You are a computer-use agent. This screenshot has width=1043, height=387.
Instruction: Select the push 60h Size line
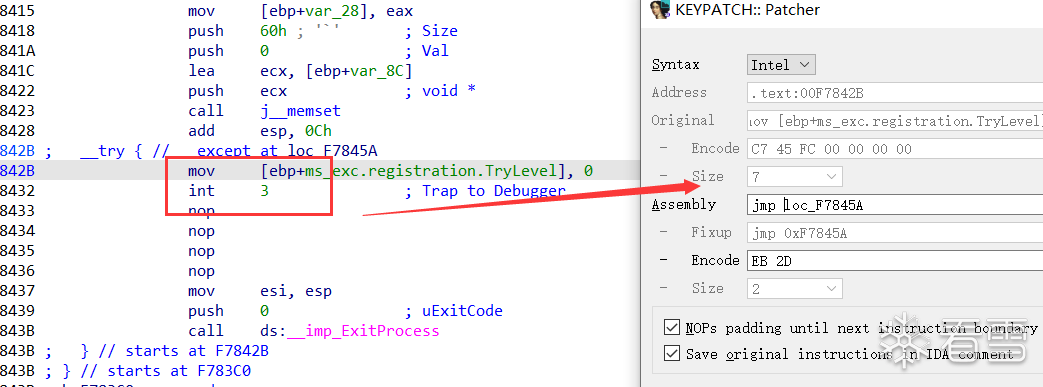pos(319,31)
